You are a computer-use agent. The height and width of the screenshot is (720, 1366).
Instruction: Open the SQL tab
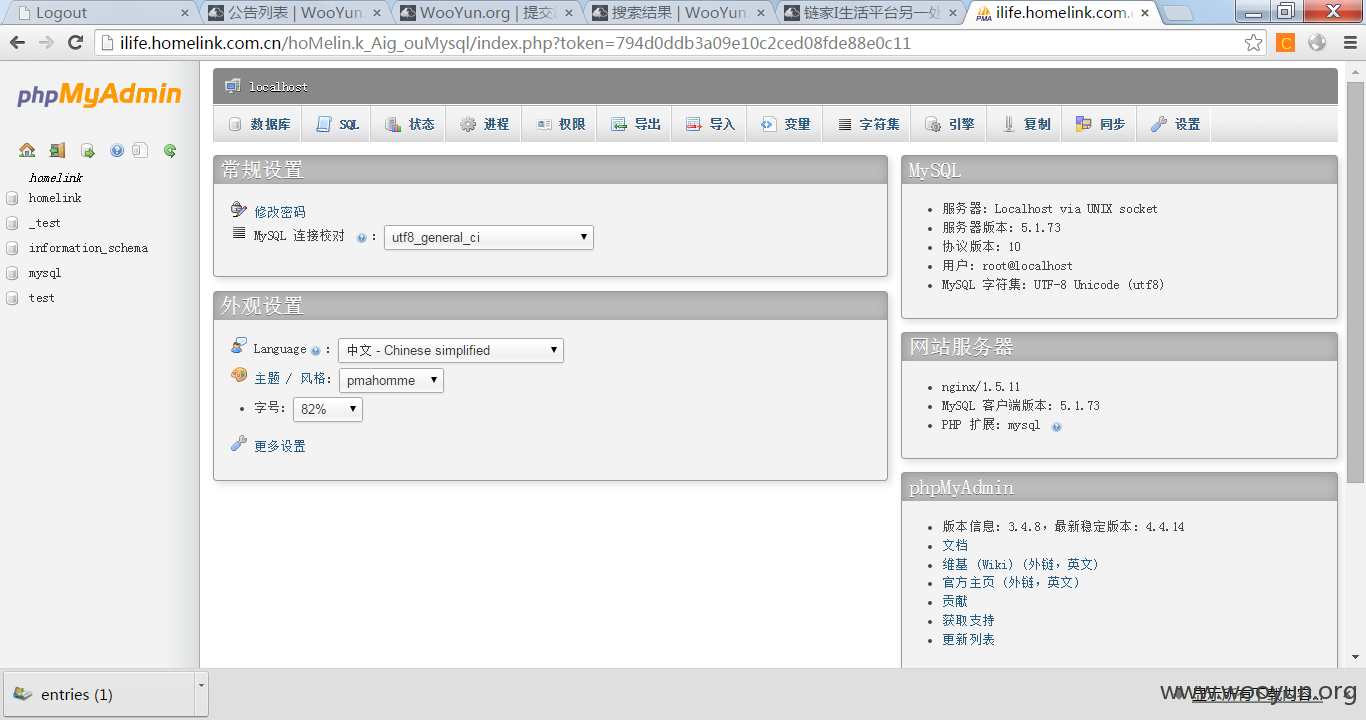[x=337, y=124]
